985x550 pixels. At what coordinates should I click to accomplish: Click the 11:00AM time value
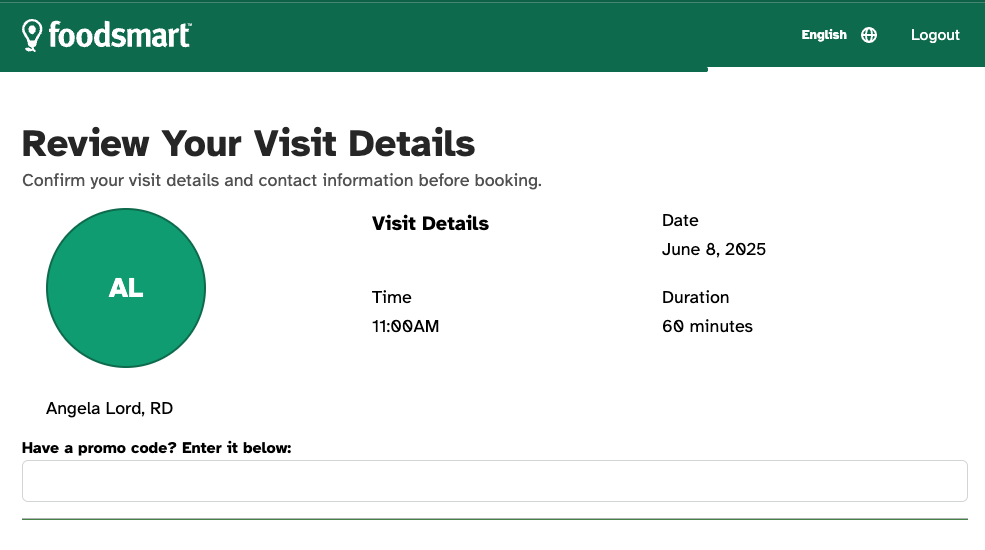405,327
